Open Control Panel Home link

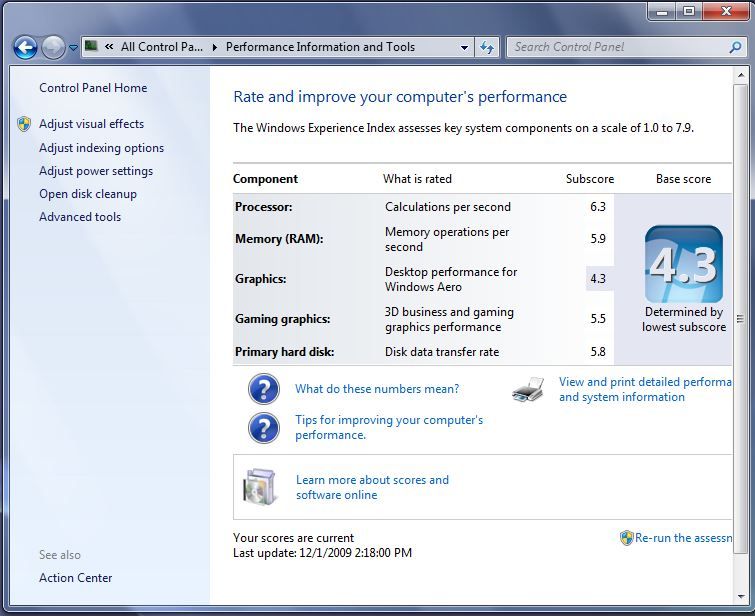93,88
